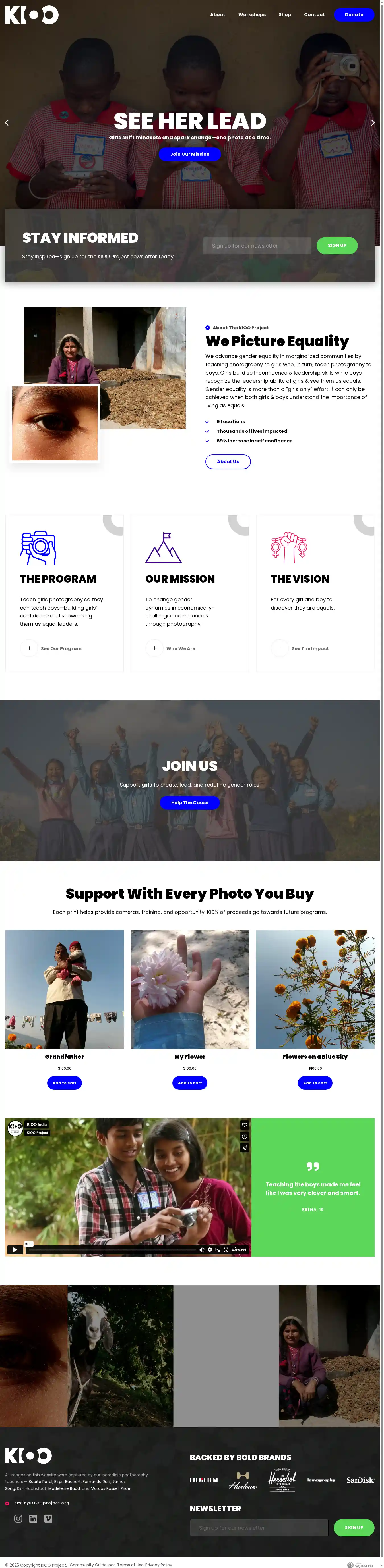Share the KIOO India video
The width and height of the screenshot is (384, 1568).
click(x=244, y=1147)
